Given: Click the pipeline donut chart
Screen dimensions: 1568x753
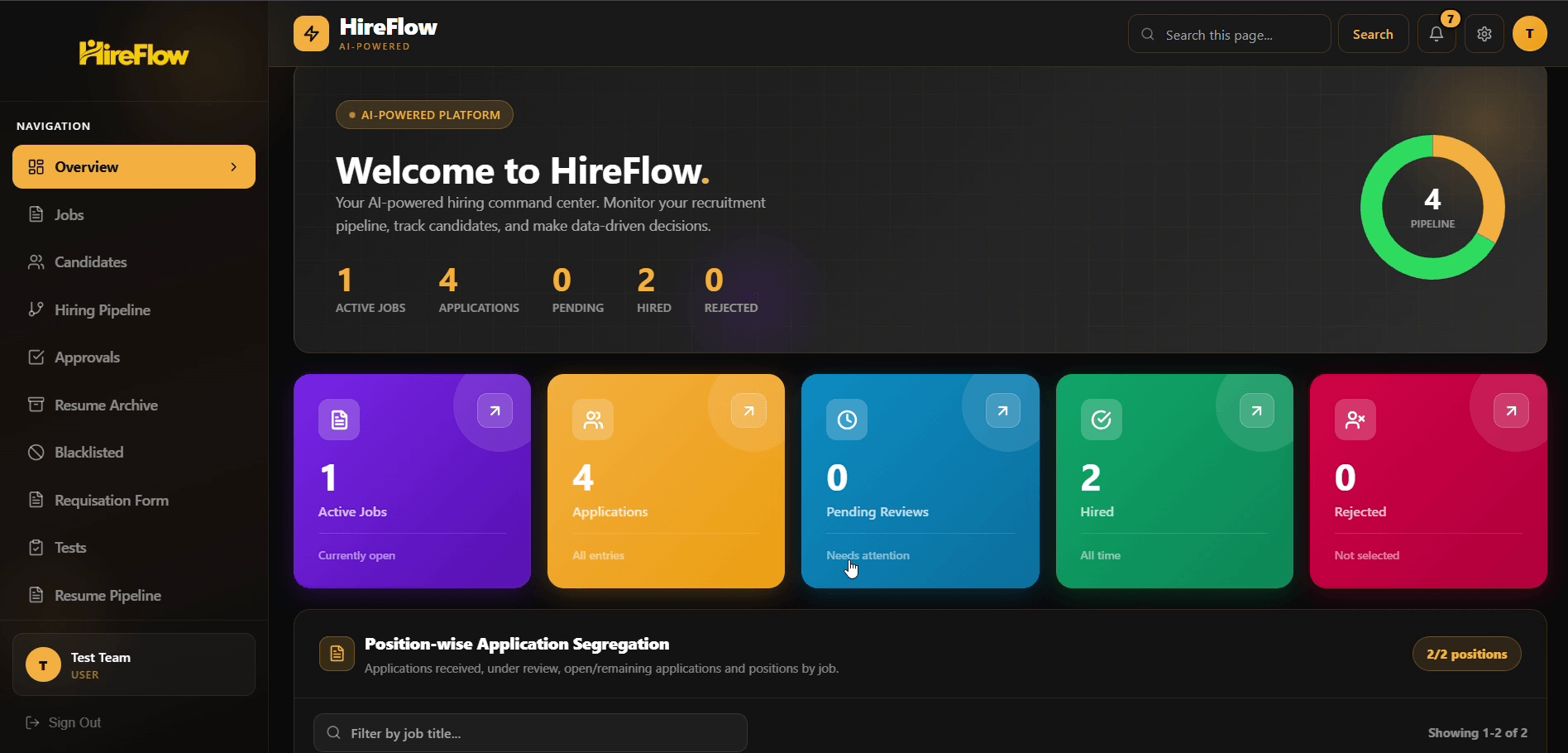Looking at the screenshot, I should click(1432, 207).
